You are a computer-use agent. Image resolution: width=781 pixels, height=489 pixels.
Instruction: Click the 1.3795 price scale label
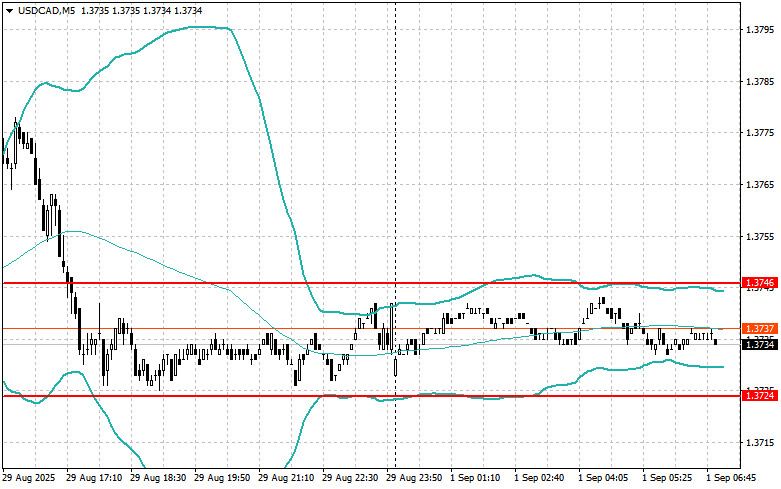760,29
